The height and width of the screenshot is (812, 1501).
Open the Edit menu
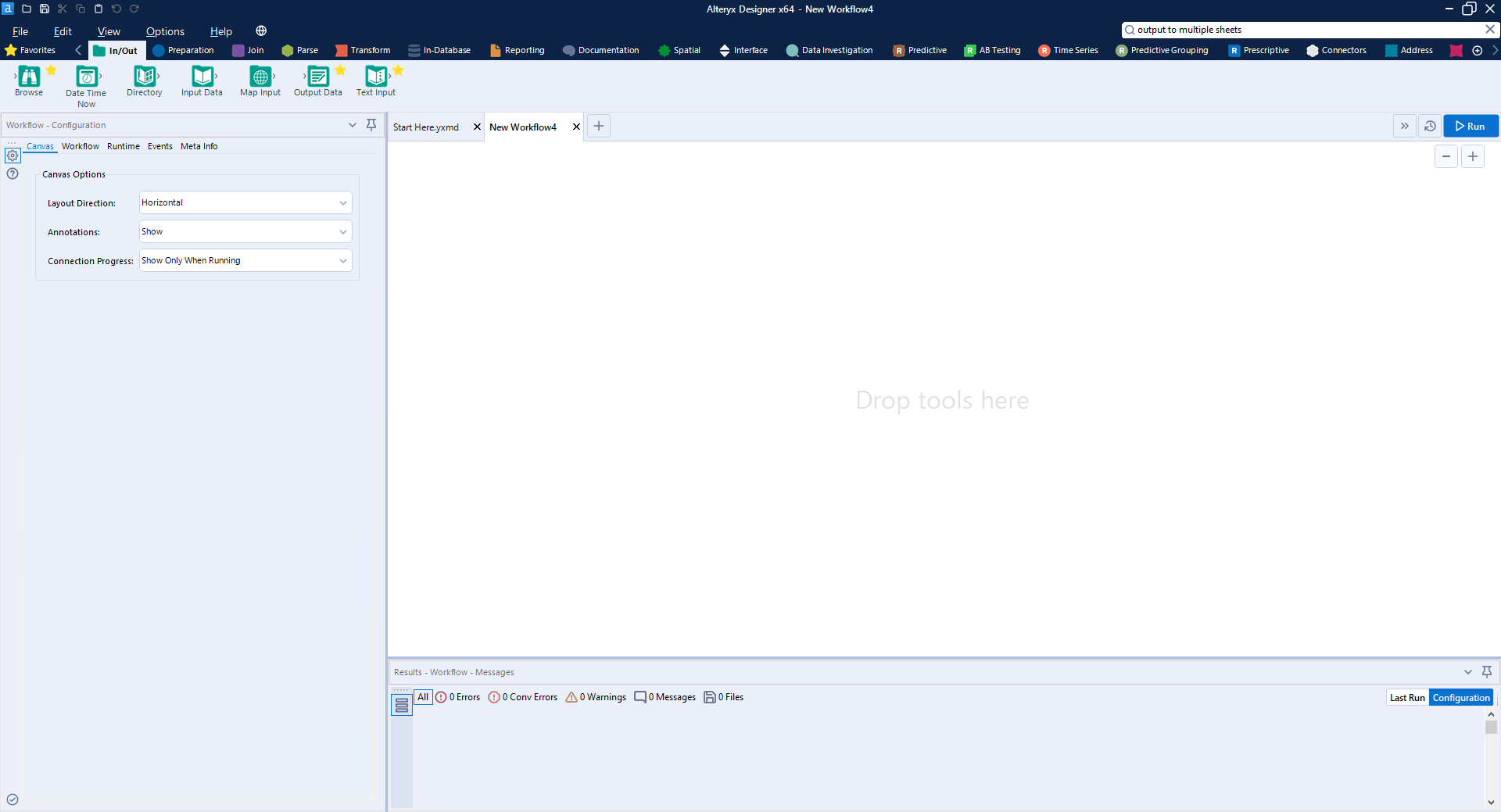pos(63,31)
